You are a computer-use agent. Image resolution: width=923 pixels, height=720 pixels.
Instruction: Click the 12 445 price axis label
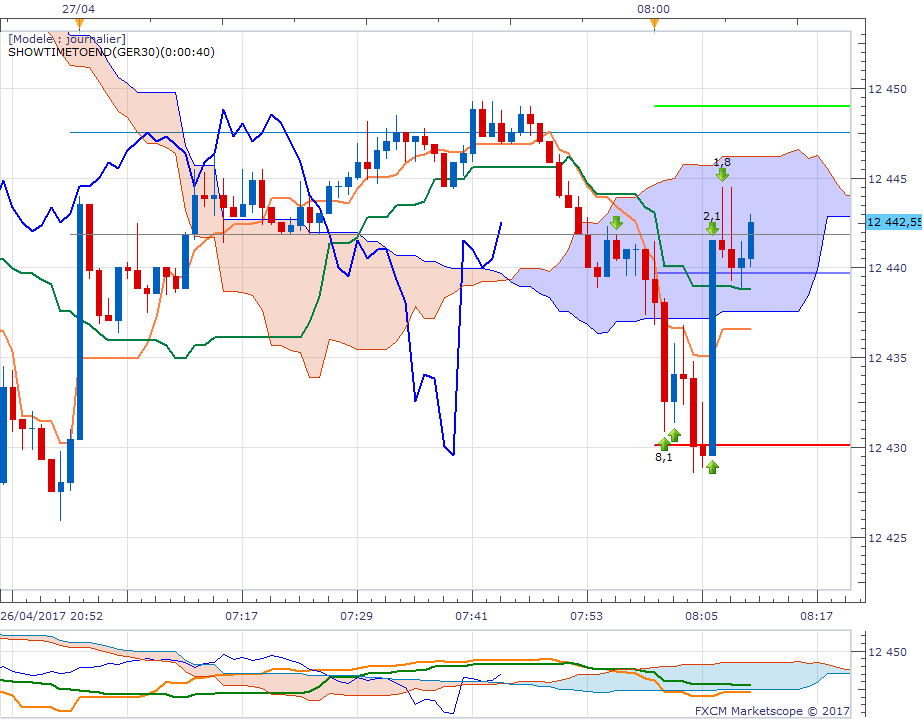887,179
